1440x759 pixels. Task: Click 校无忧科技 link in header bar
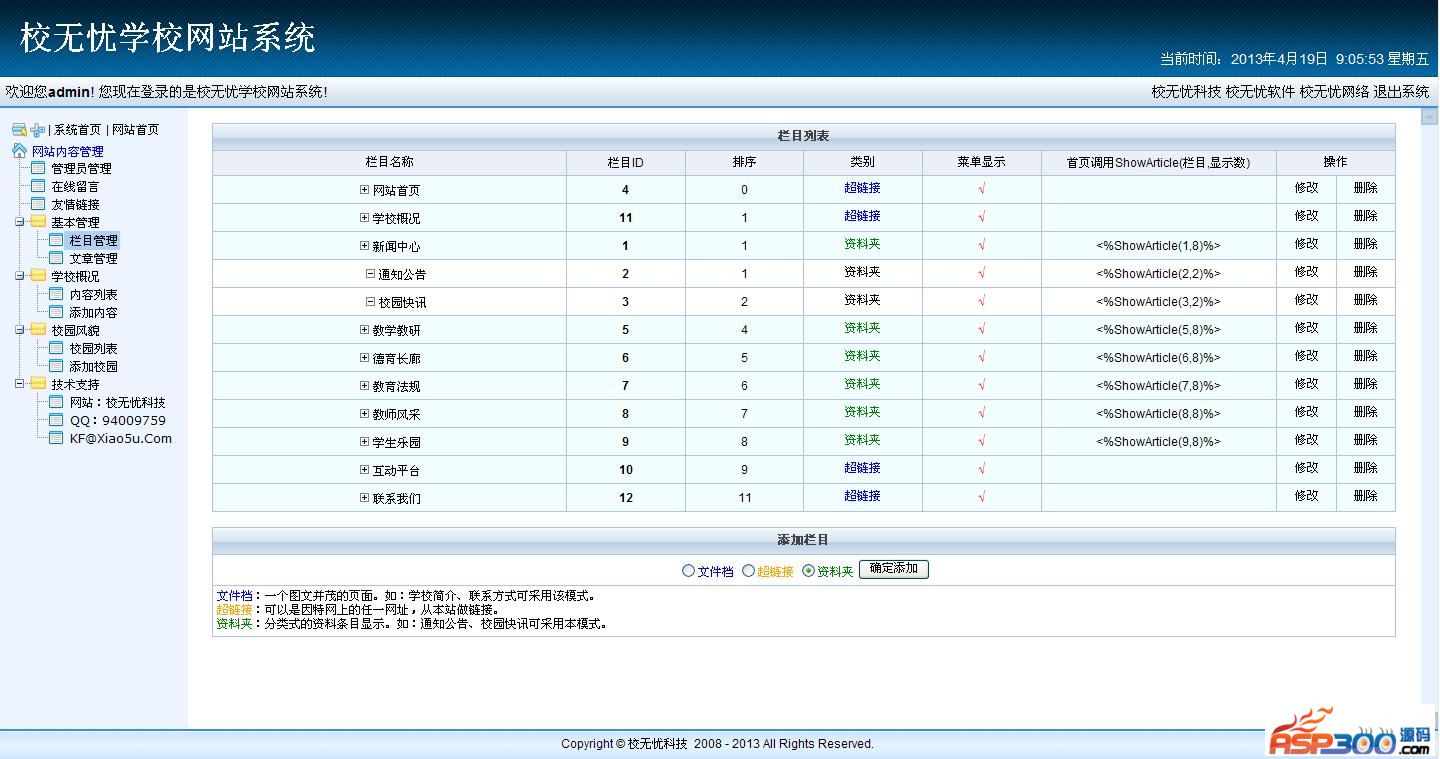point(1186,92)
